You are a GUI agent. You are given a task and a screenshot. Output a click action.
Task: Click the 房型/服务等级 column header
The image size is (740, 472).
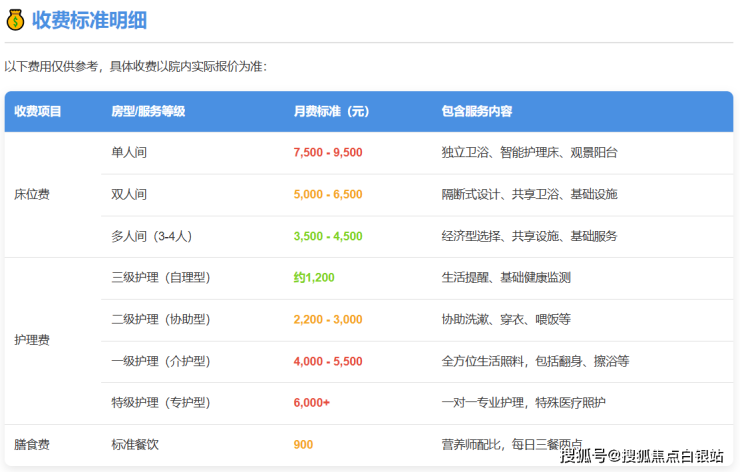coord(148,111)
